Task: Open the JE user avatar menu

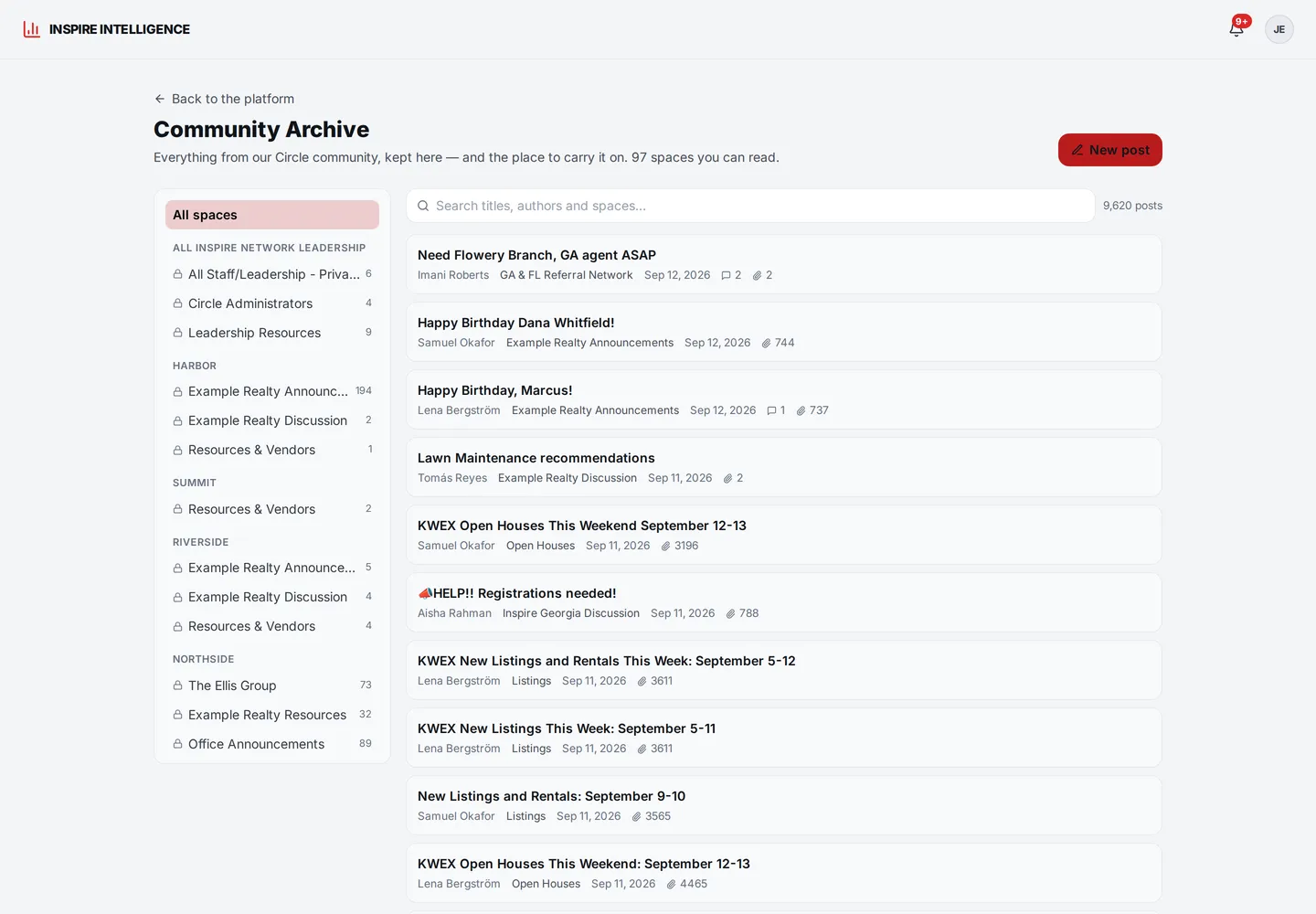Action: pyautogui.click(x=1279, y=29)
